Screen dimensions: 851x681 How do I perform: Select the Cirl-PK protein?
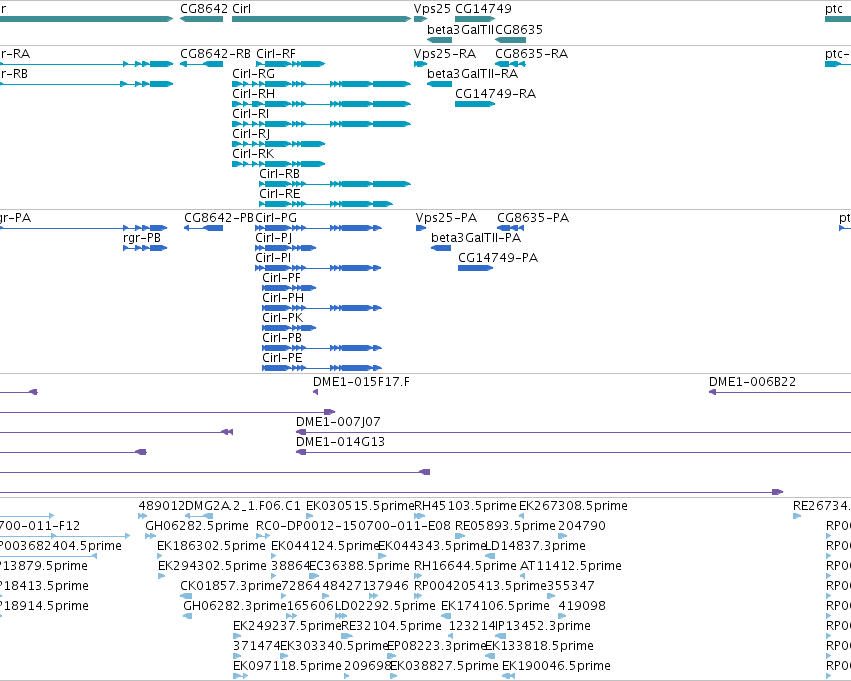coord(289,328)
